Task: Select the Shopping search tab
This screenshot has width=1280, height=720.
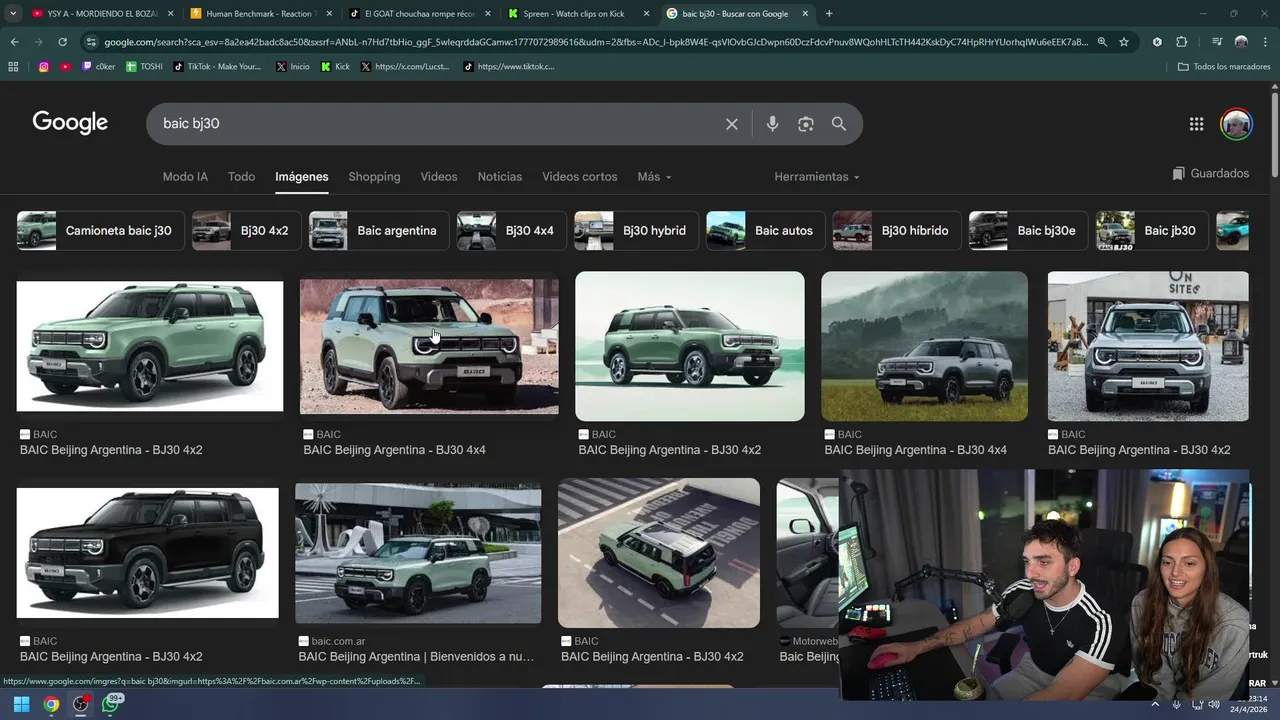Action: coord(374,177)
